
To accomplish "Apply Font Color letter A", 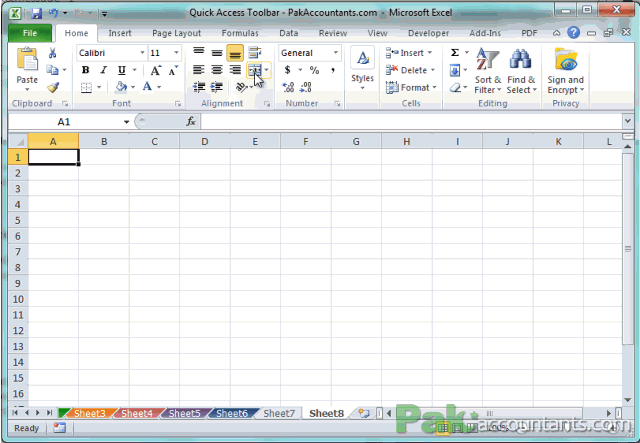I will [x=147, y=87].
